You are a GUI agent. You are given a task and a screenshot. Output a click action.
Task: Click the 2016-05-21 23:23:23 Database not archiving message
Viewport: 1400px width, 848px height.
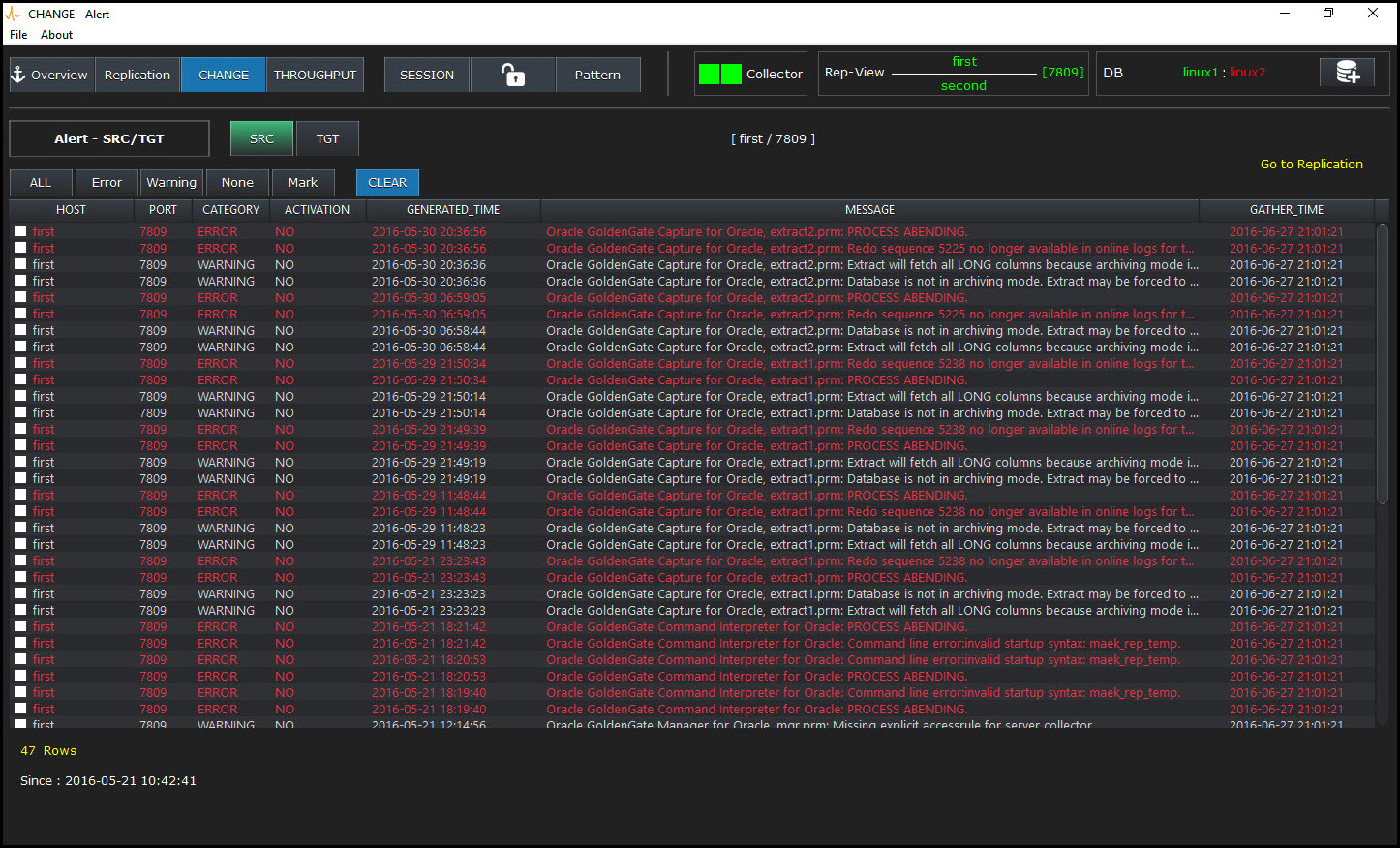pos(872,593)
